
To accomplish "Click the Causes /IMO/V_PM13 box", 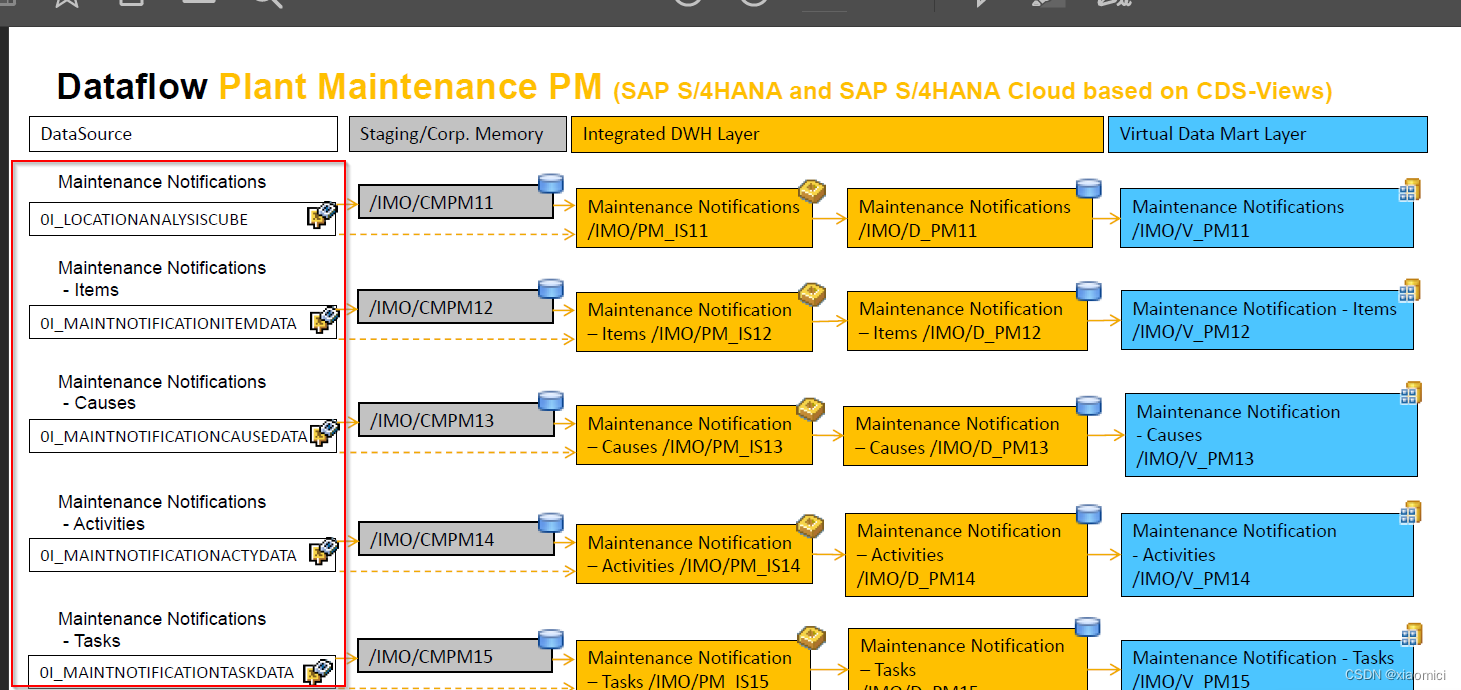I will [1271, 434].
